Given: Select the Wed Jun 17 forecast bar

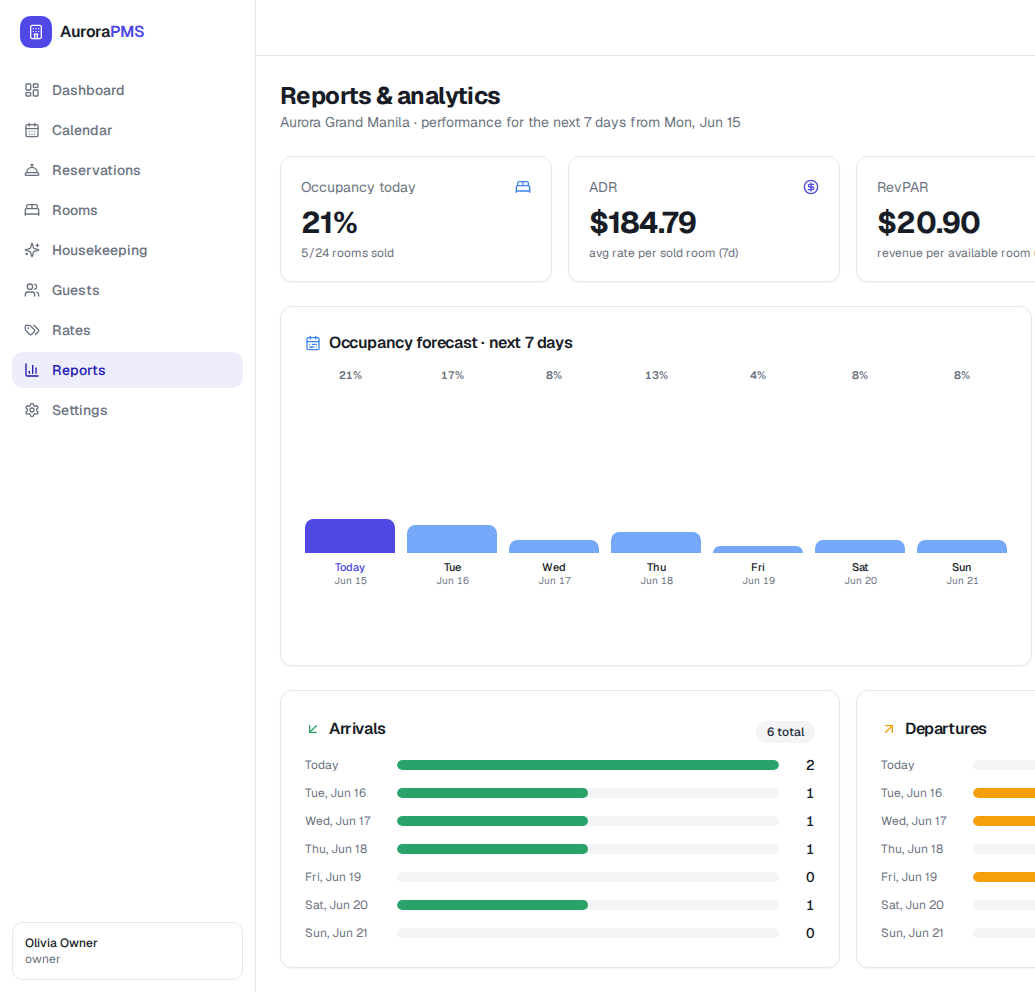Looking at the screenshot, I should point(554,546).
